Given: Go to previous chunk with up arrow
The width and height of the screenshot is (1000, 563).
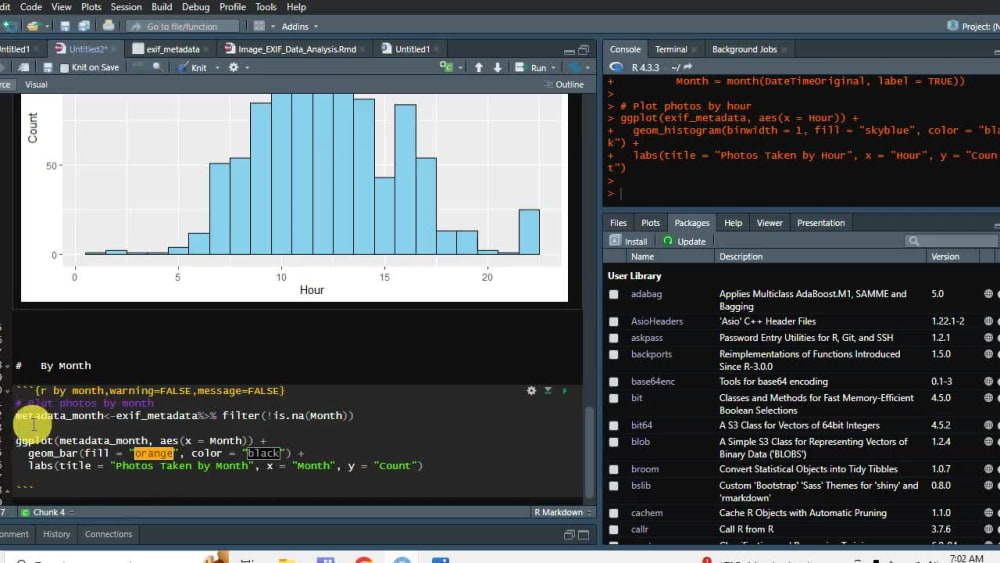Looking at the screenshot, I should click(478, 67).
